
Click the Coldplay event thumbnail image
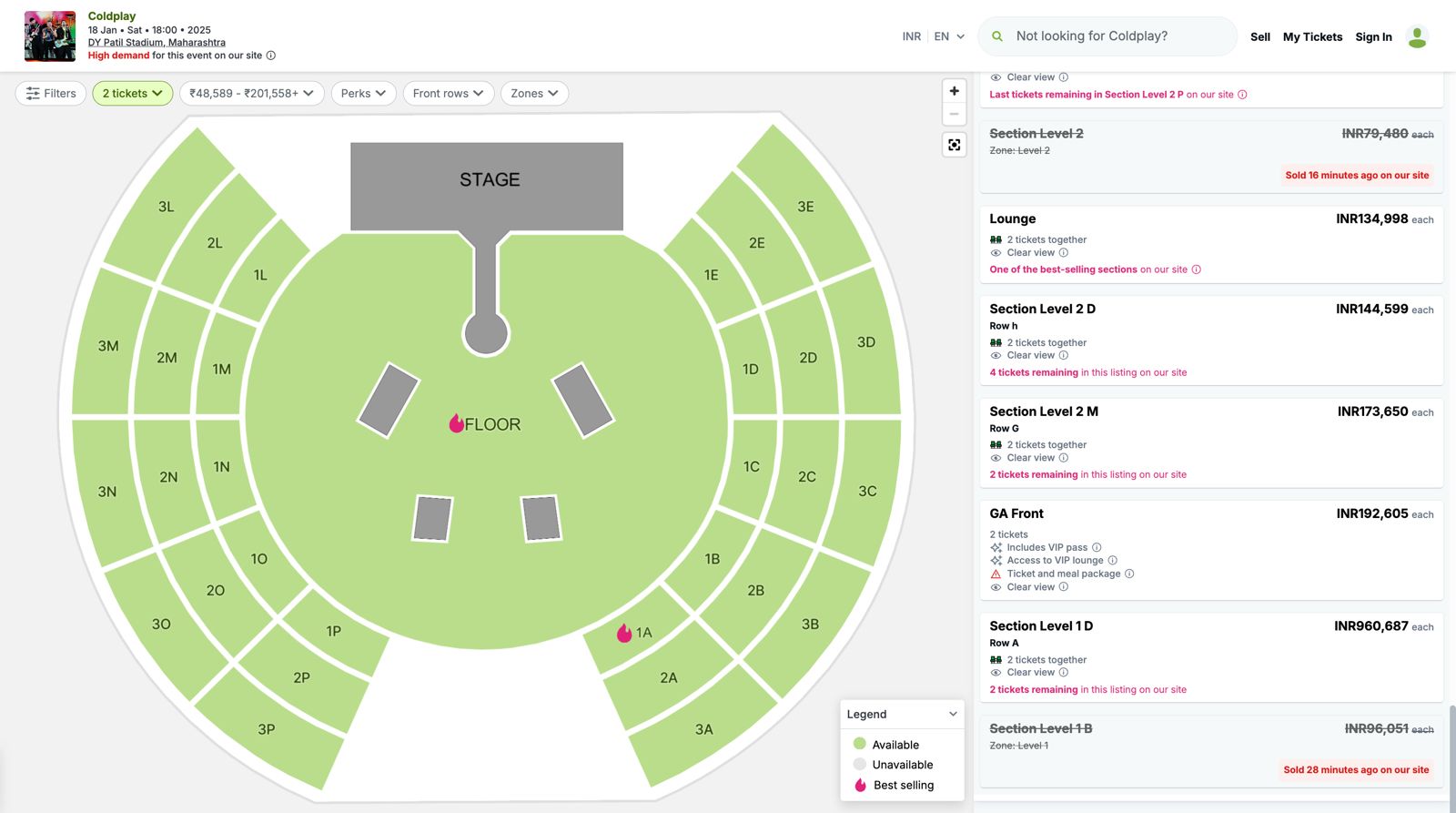point(50,36)
